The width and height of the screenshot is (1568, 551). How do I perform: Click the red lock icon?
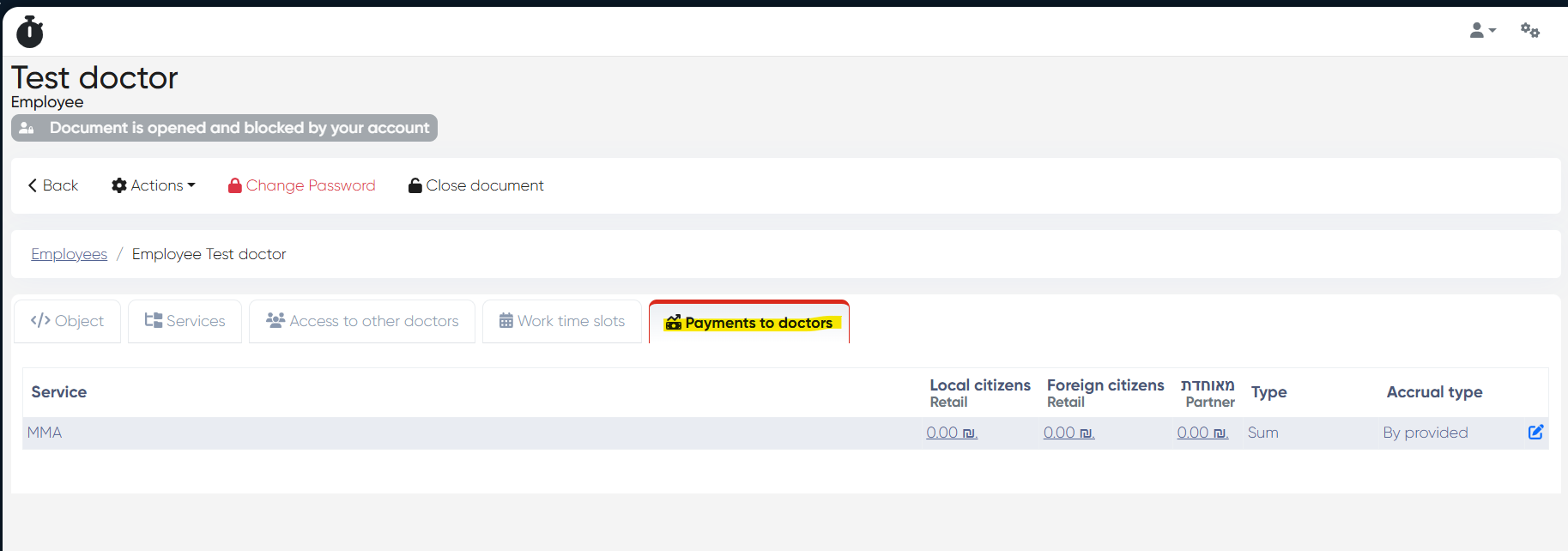pyautogui.click(x=234, y=185)
